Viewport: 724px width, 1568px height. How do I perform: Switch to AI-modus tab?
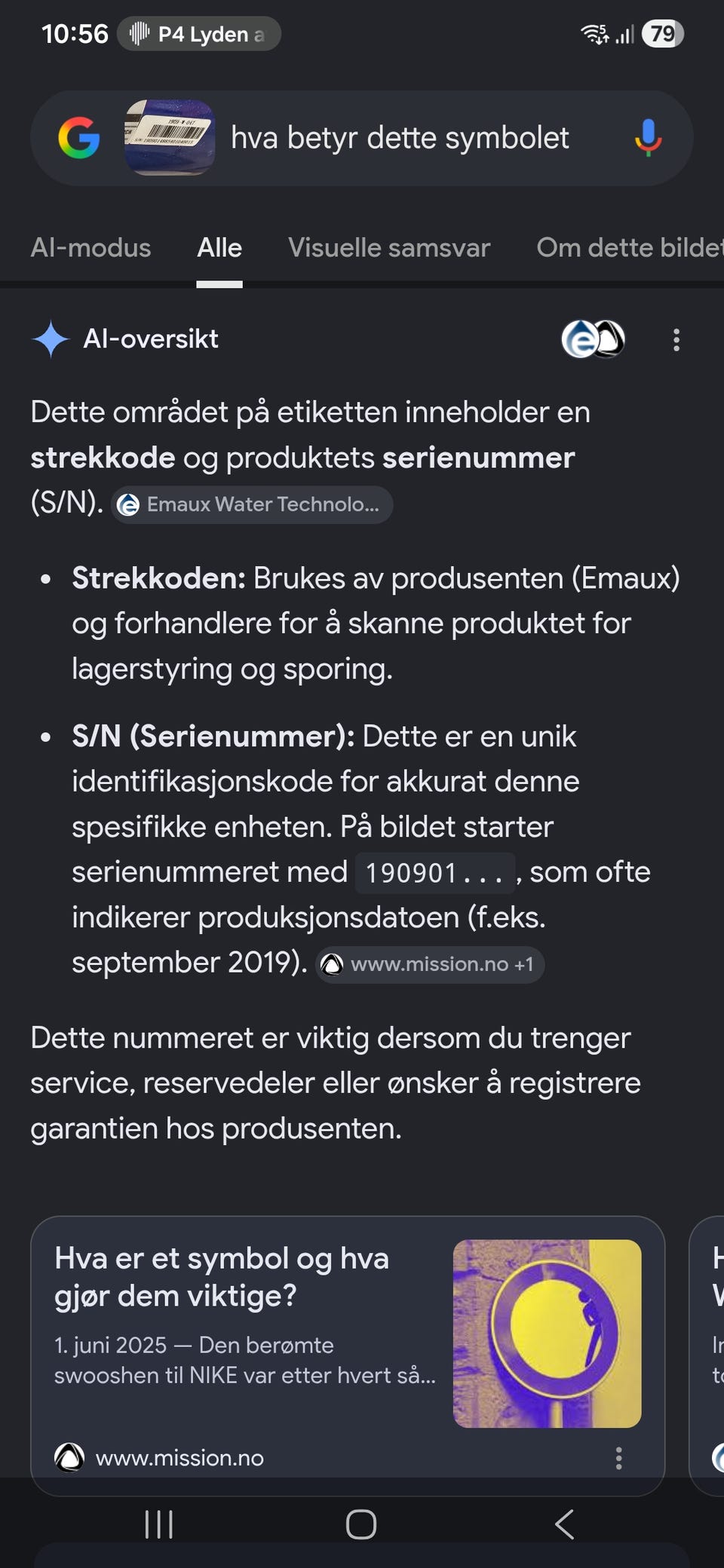click(90, 247)
